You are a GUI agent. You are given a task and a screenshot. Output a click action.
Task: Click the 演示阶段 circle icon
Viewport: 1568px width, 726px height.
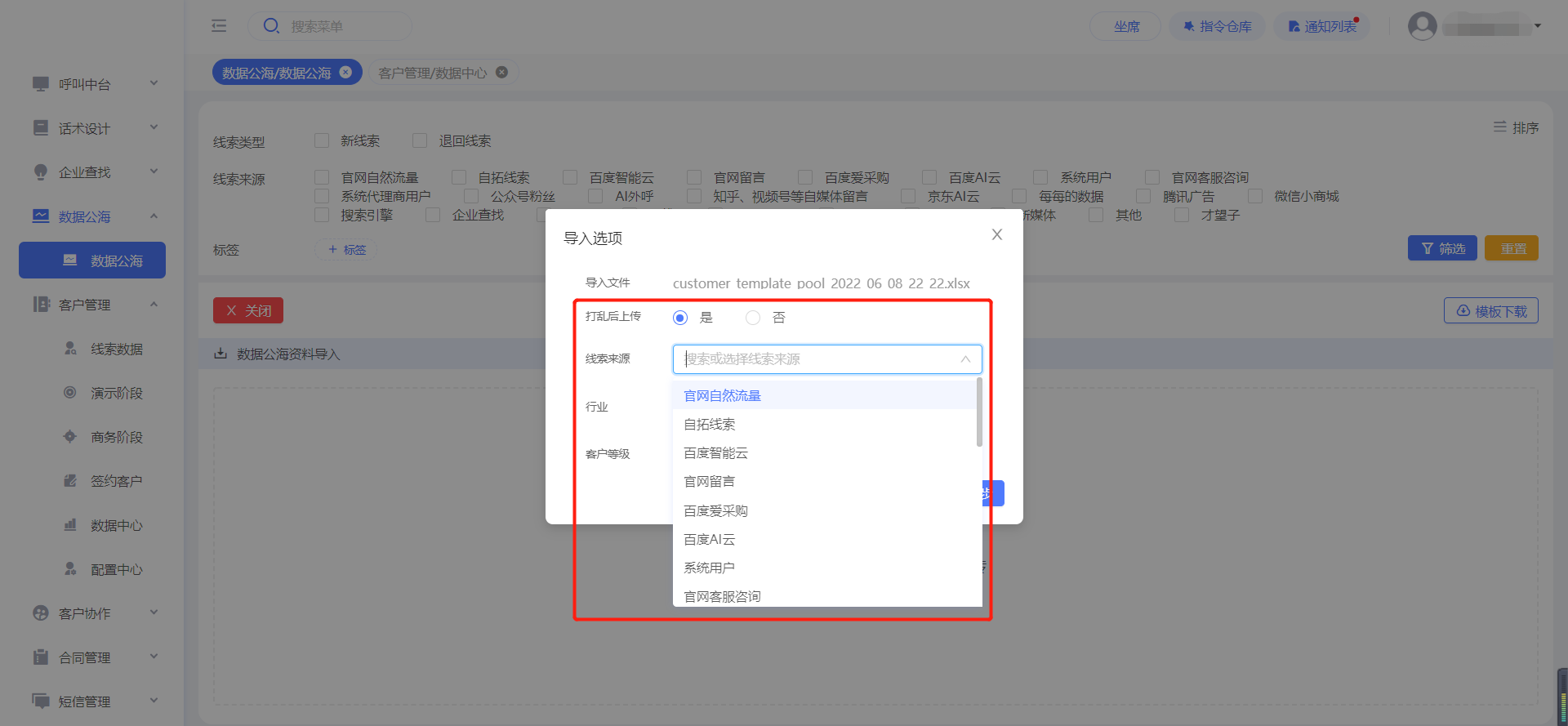(x=70, y=393)
